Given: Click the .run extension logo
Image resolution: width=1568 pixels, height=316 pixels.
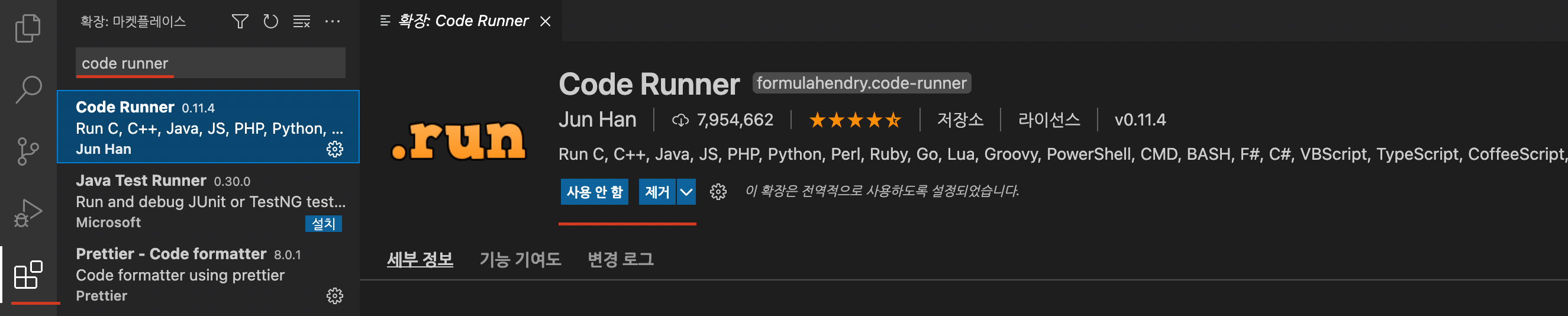Looking at the screenshot, I should pyautogui.click(x=459, y=140).
